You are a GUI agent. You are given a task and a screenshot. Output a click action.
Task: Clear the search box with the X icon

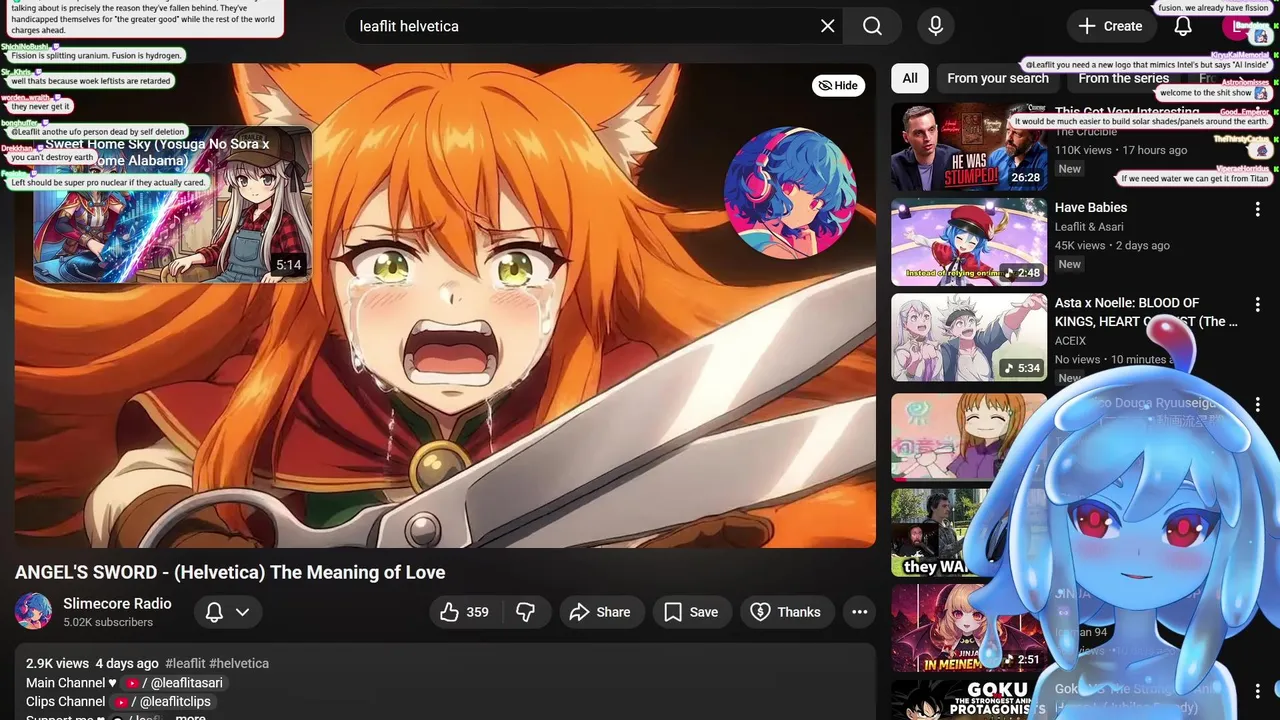tap(828, 26)
